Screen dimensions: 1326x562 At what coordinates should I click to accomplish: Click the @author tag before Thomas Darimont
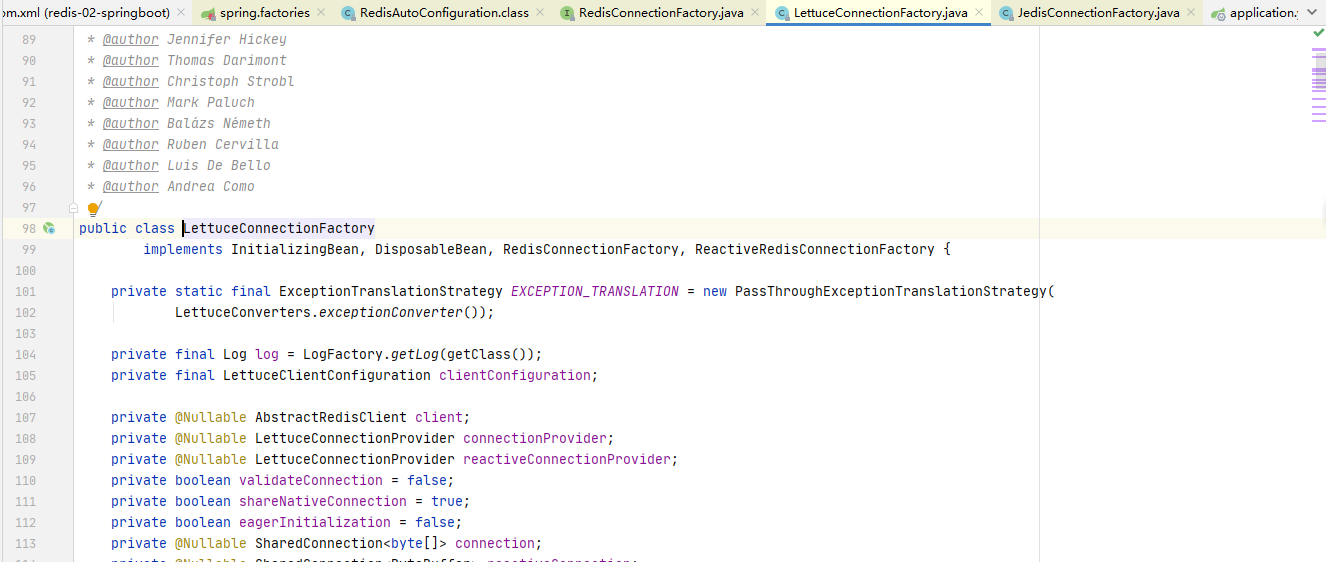[130, 60]
